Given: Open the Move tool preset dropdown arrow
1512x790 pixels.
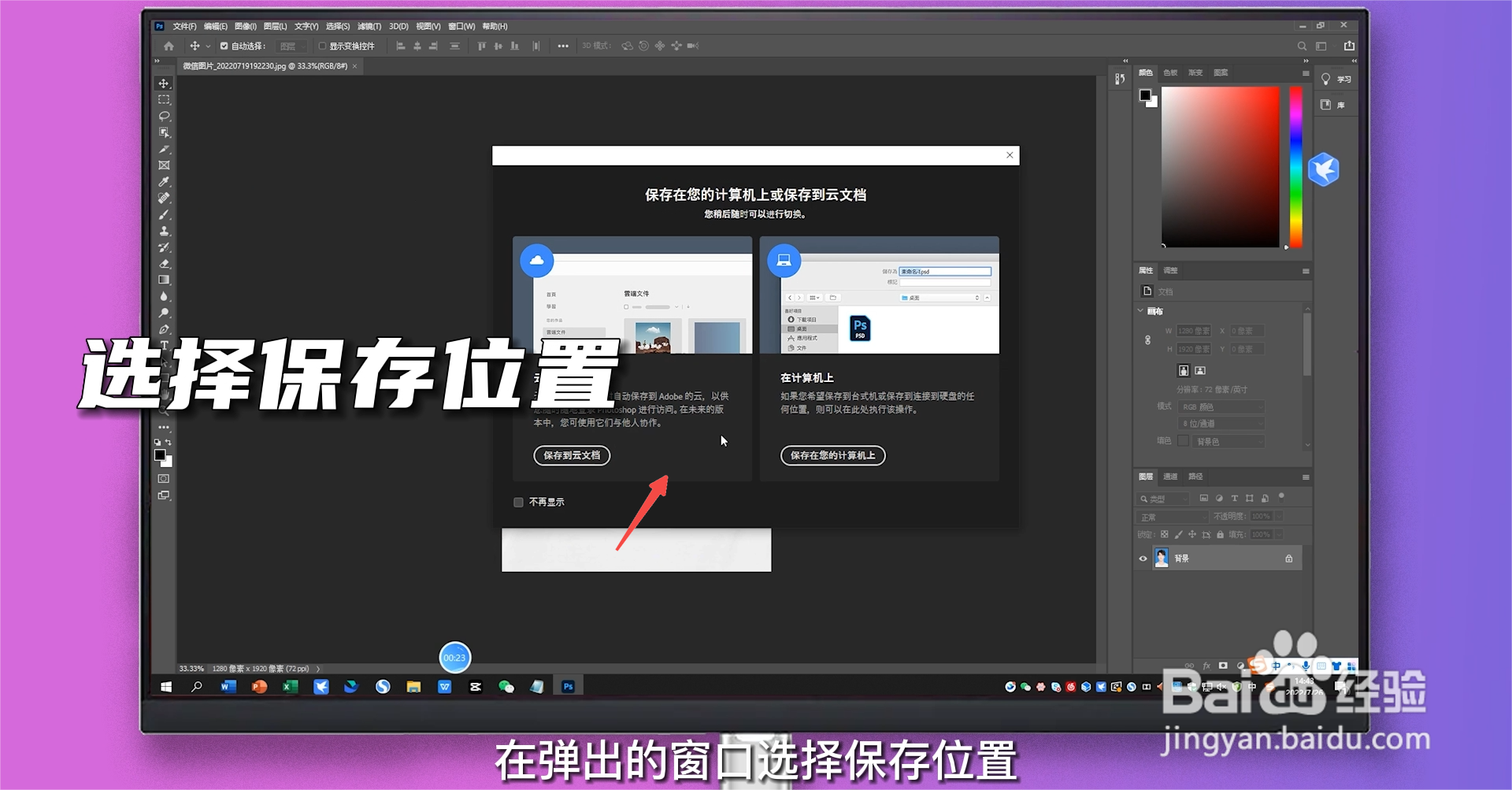Looking at the screenshot, I should pos(208,46).
